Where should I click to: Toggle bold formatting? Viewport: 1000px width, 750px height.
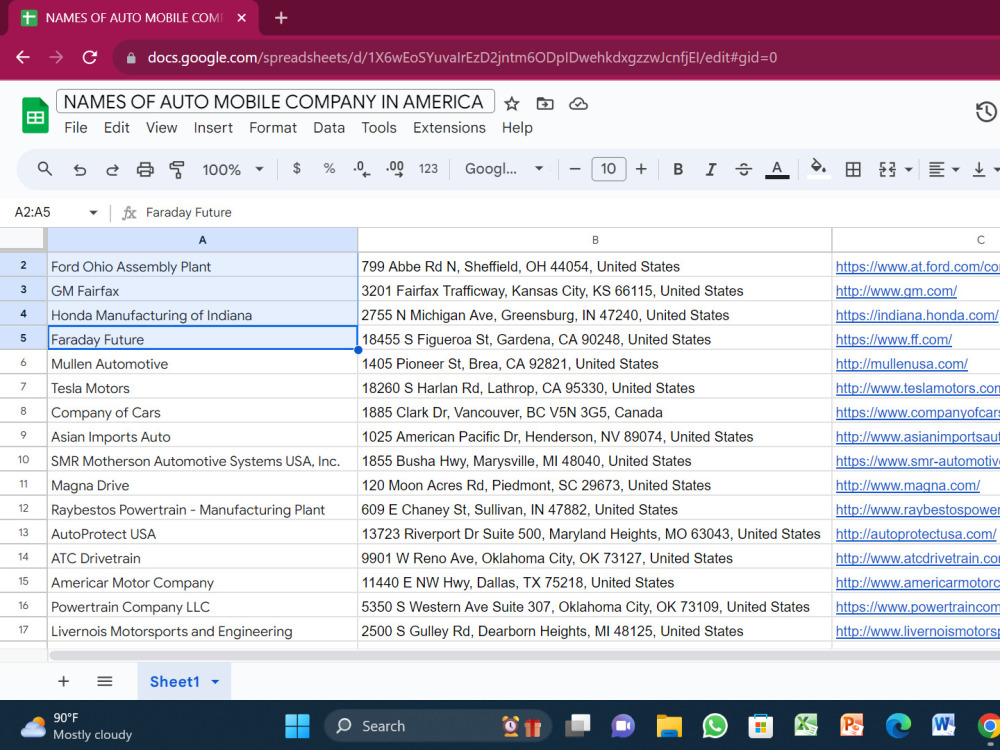coord(678,169)
